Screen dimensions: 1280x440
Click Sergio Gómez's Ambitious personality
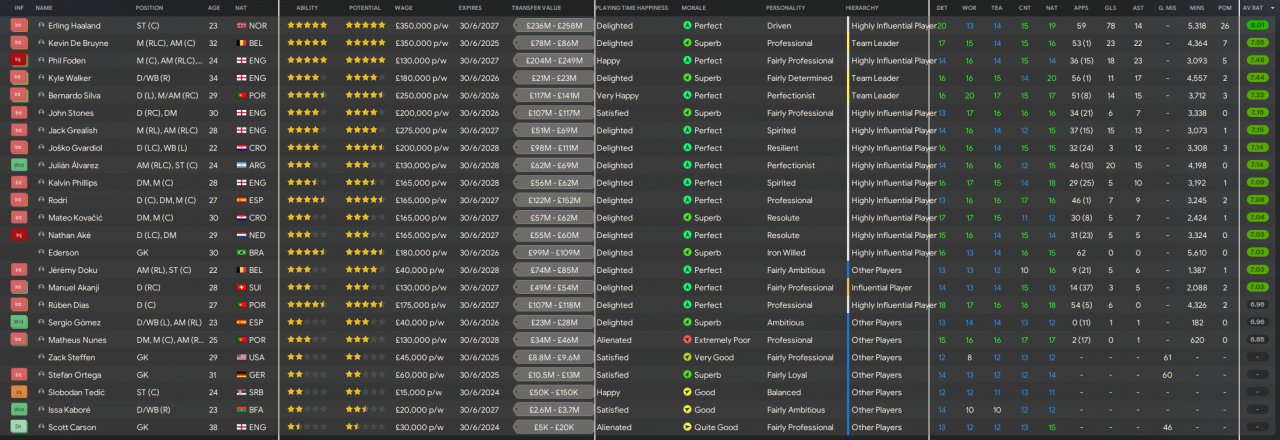tap(785, 322)
